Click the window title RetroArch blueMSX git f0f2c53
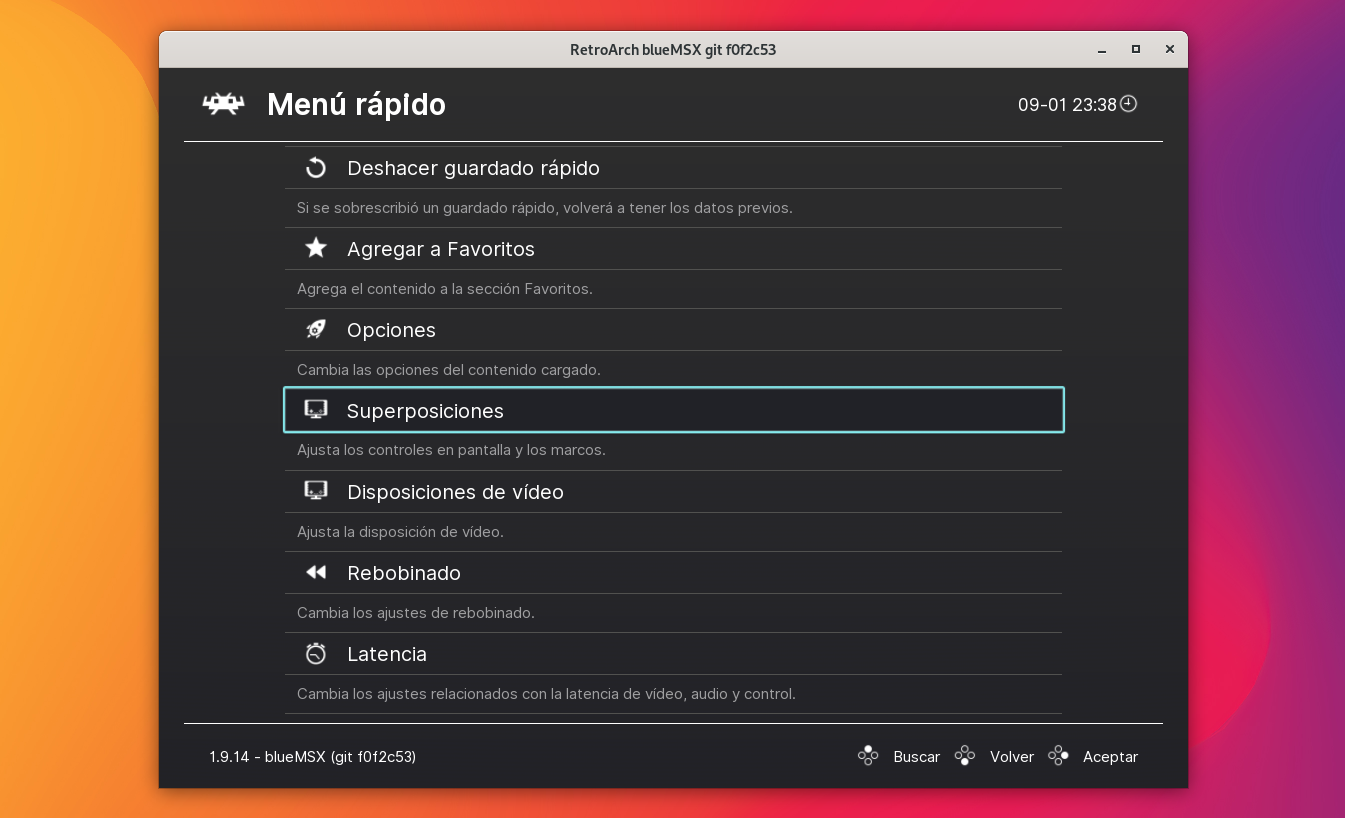 (x=673, y=49)
